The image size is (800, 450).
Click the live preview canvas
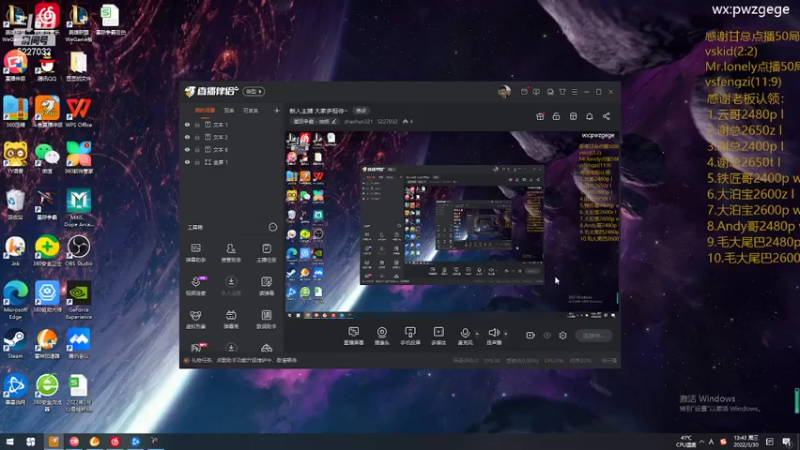[452, 225]
